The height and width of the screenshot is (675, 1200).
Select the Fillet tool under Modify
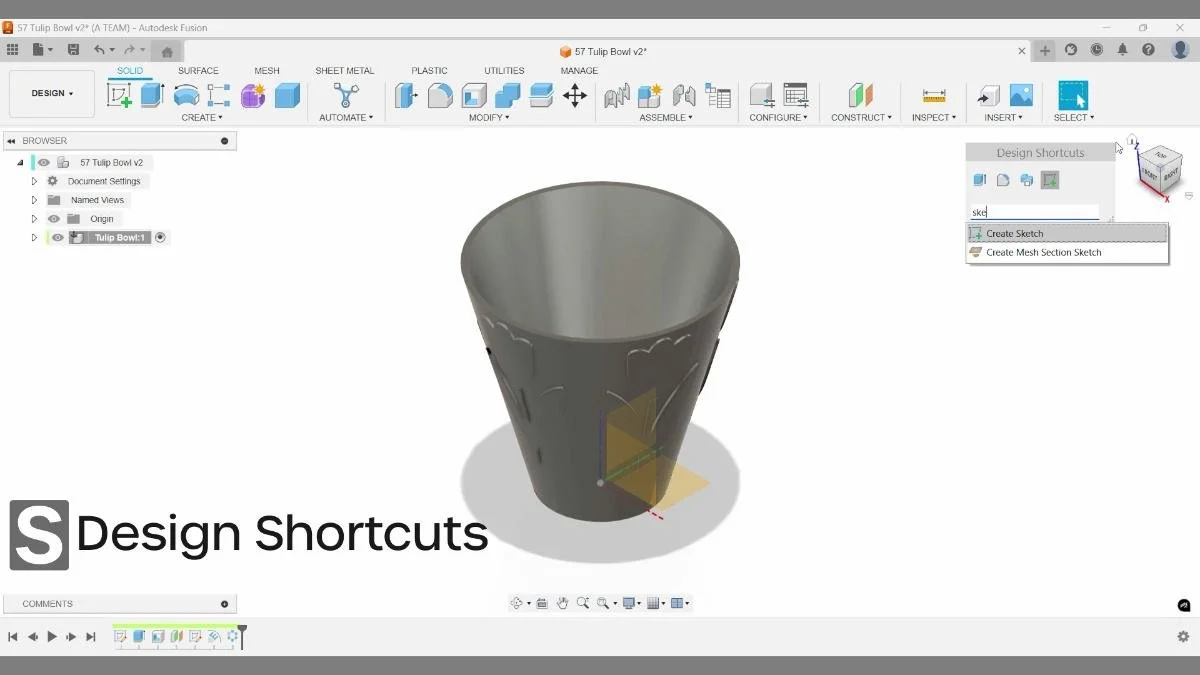click(x=440, y=95)
